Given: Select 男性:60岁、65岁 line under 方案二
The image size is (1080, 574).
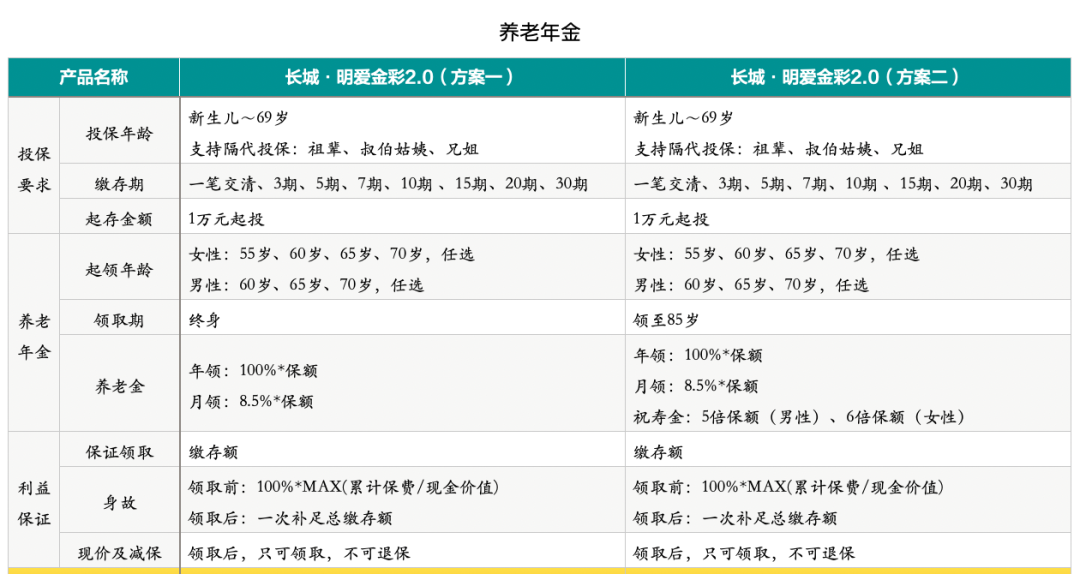Looking at the screenshot, I should [751, 285].
